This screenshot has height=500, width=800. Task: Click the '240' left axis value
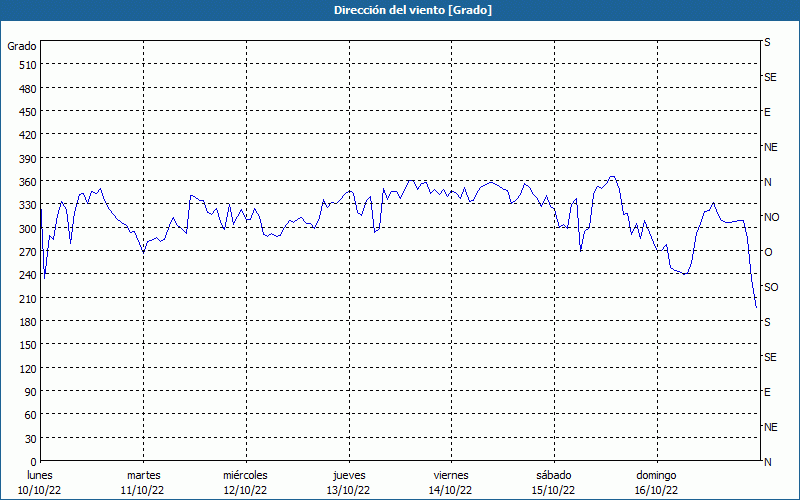[28, 275]
